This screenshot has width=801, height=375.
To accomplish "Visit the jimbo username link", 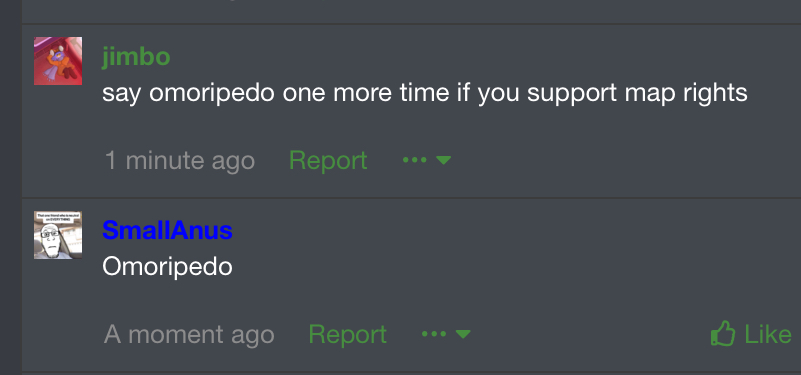I will click(x=136, y=56).
